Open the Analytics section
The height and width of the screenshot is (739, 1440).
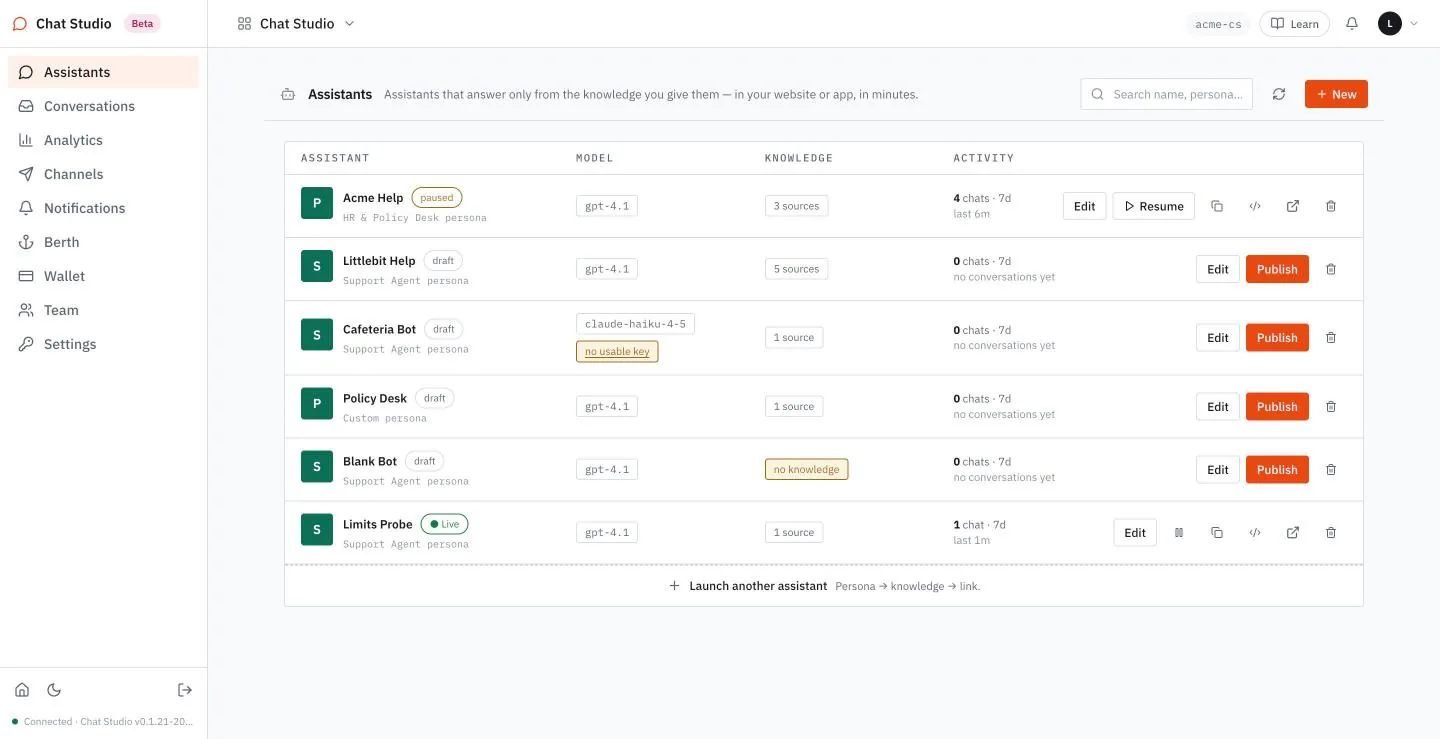tap(104, 140)
